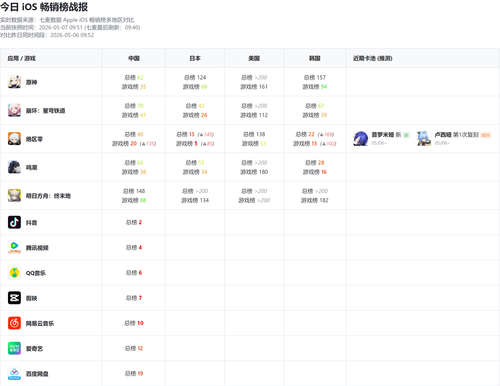Click the 剪映 name text

pyautogui.click(x=31, y=298)
